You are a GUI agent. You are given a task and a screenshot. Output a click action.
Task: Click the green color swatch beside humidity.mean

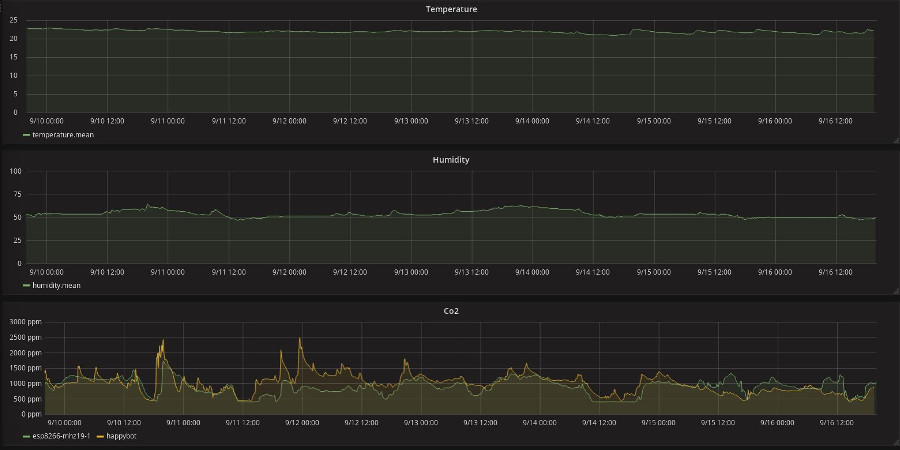coord(26,285)
